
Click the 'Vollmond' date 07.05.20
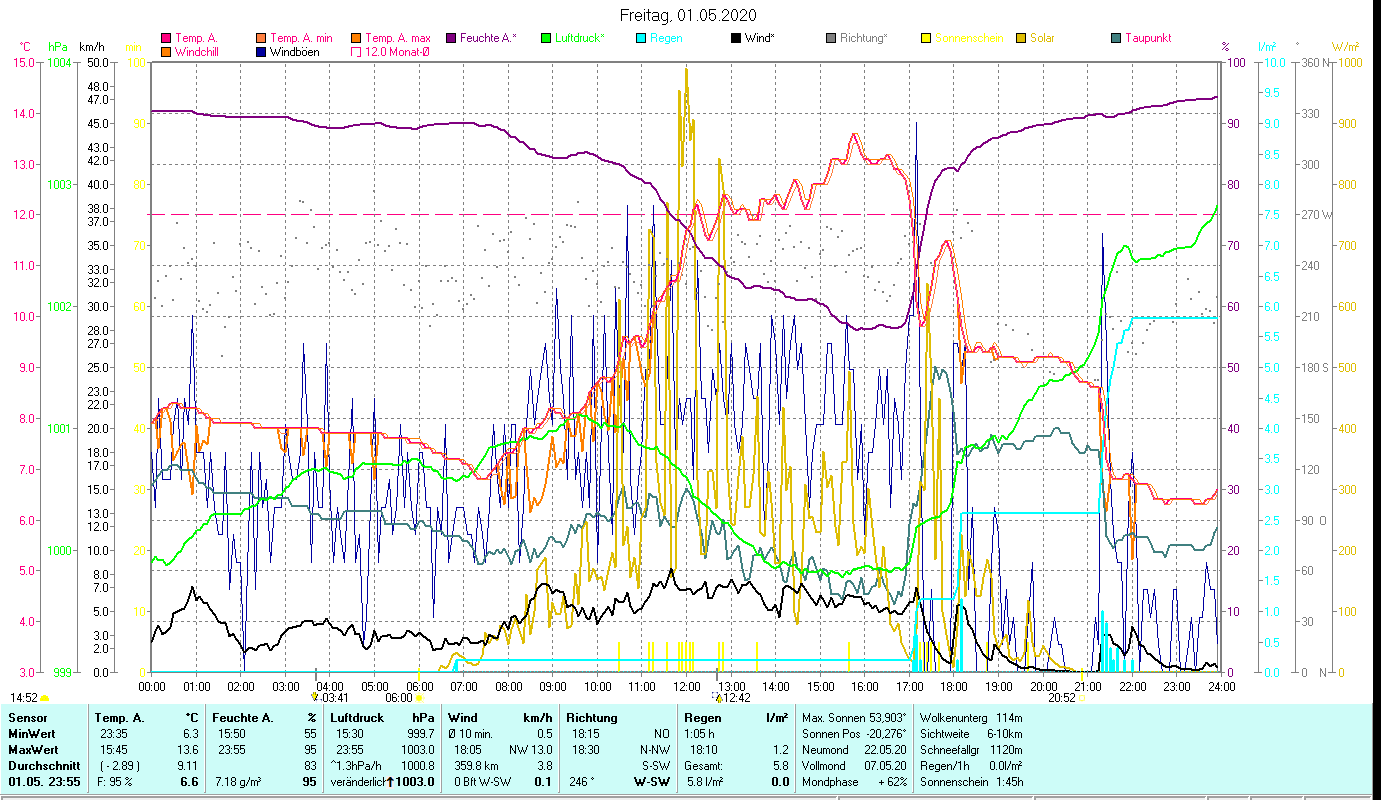883,765
